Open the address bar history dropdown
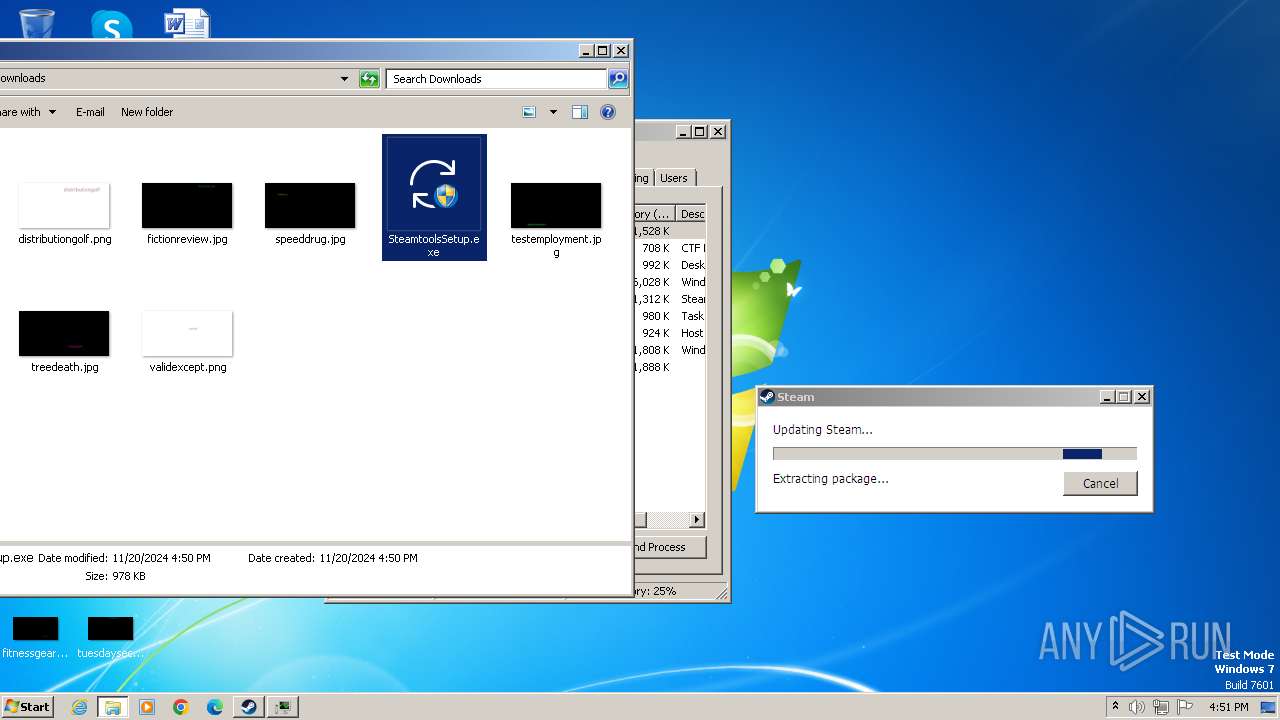The width and height of the screenshot is (1280, 720). point(344,79)
